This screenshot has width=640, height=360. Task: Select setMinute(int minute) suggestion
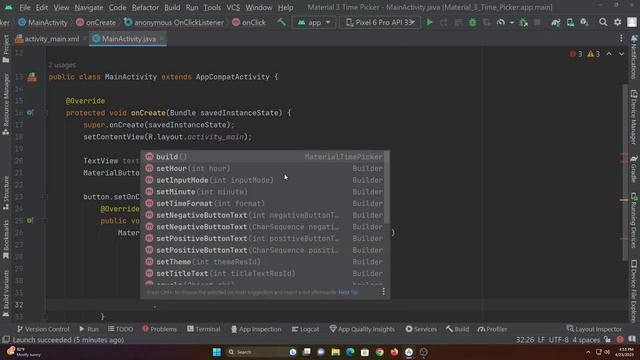coord(262,192)
